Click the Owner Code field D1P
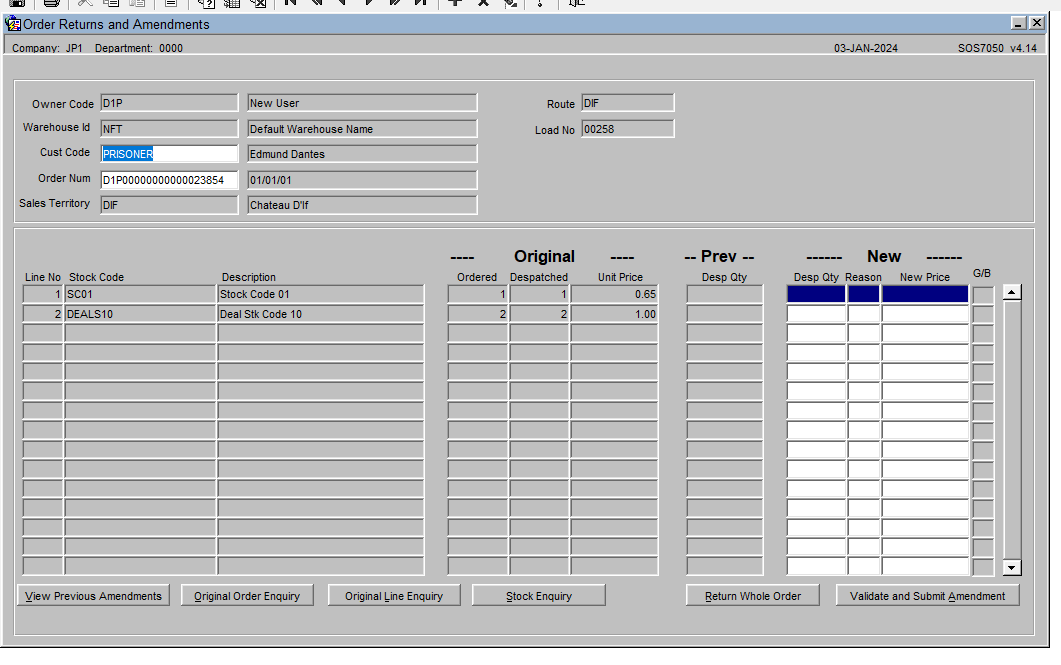Screen dimensions: 1061x665 click(x=169, y=103)
